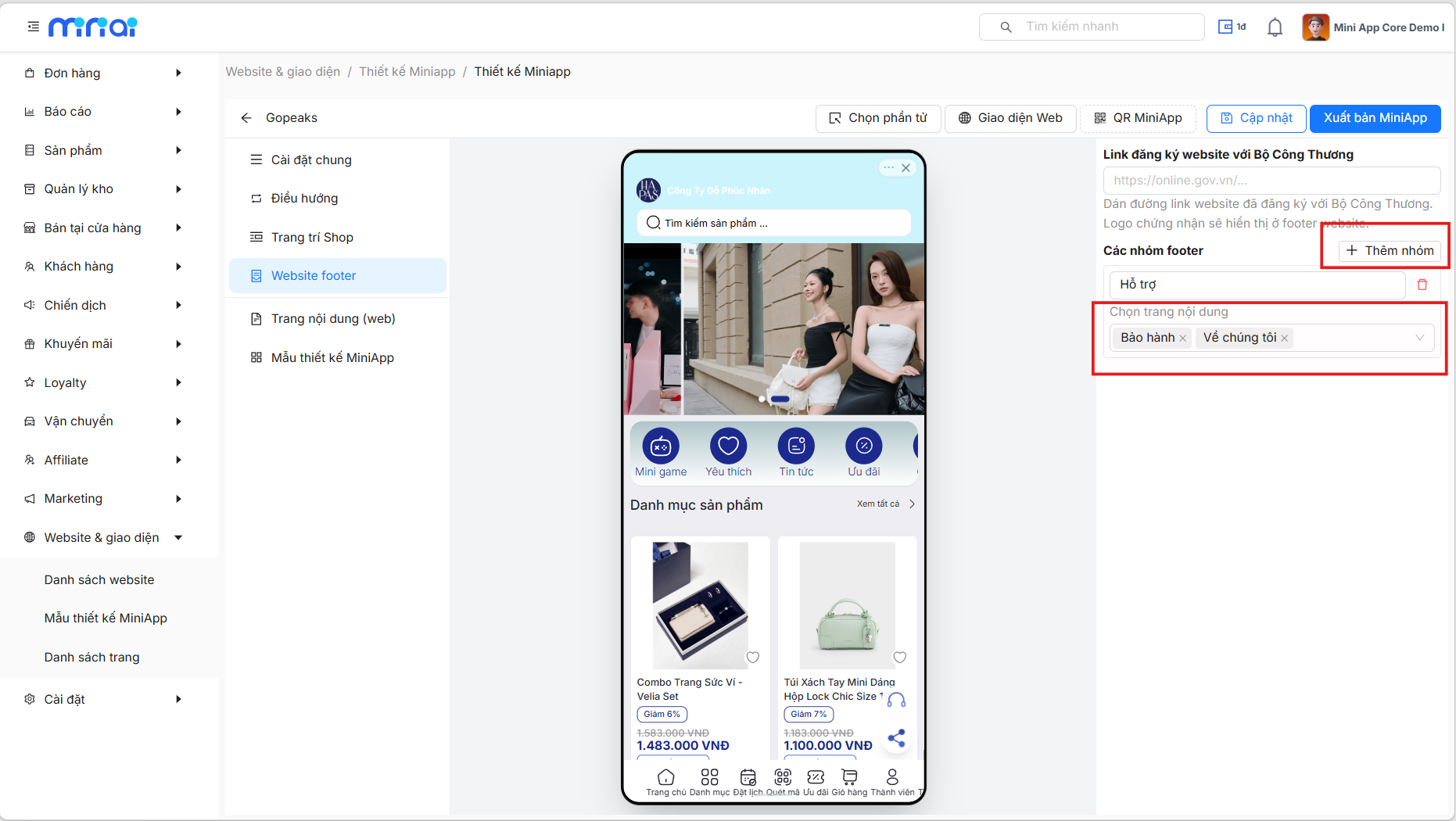Screen dimensions: 1456x821
Task: Close the miniapp preview with X
Action: tap(906, 168)
